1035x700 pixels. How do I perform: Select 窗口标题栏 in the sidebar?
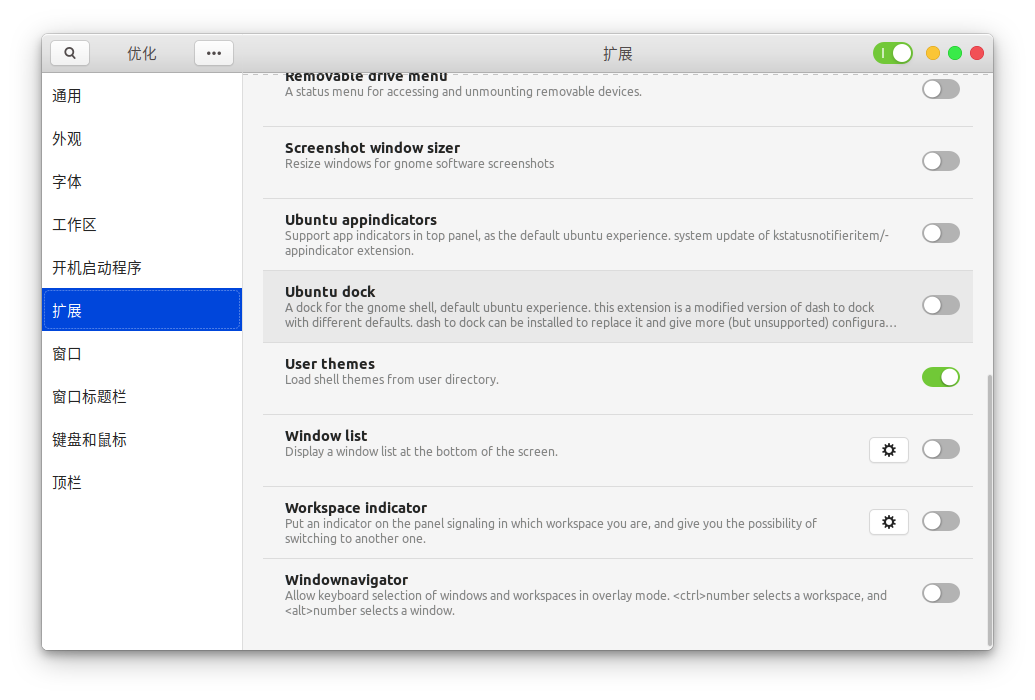142,397
